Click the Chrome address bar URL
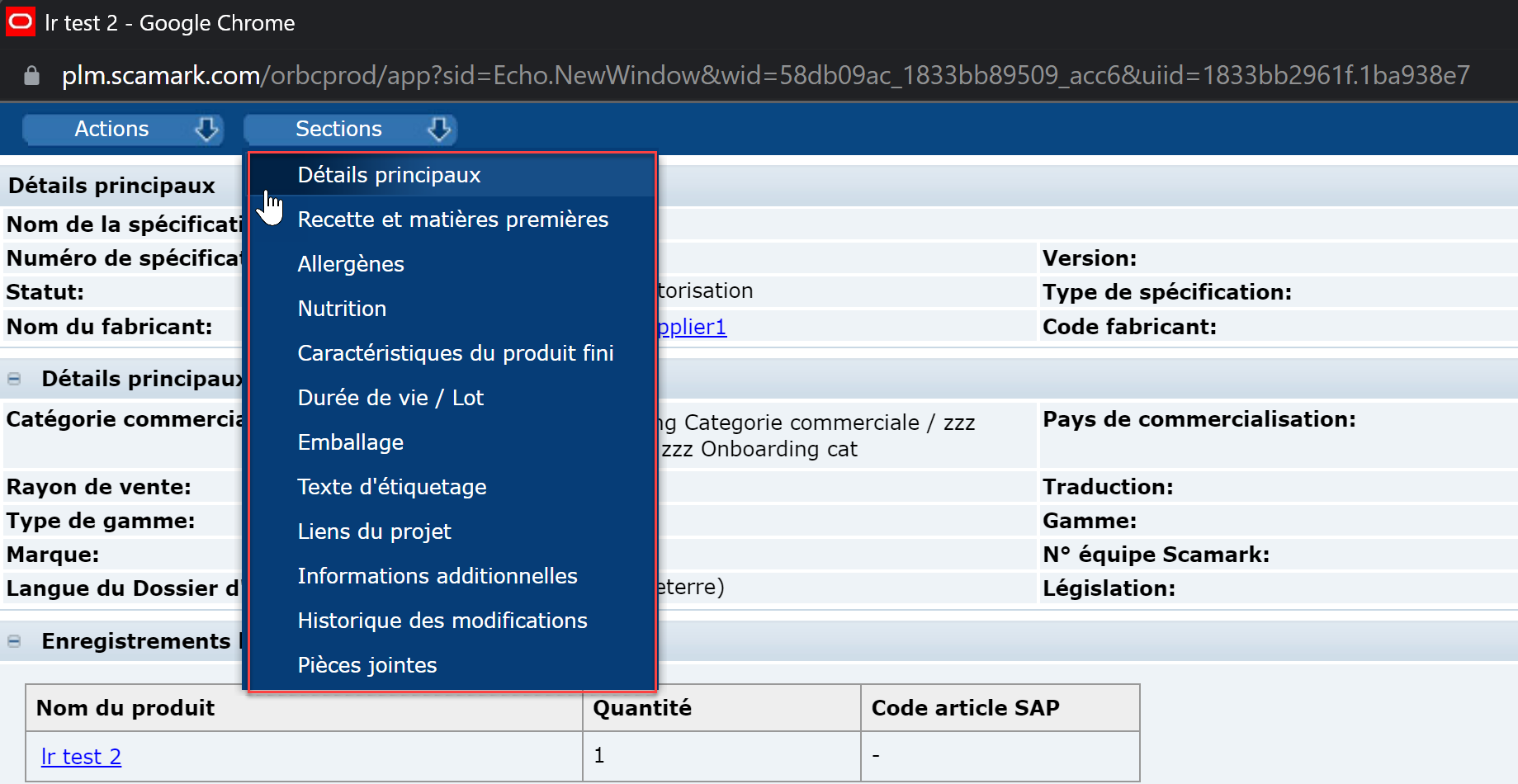This screenshot has height=784, width=1518. [x=765, y=75]
